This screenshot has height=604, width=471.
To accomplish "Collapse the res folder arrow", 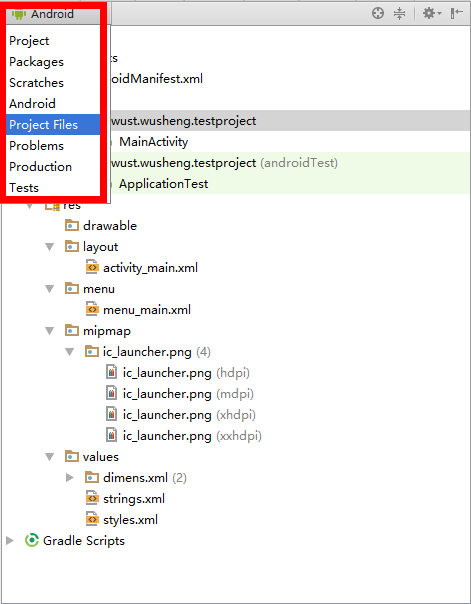I will point(29,206).
